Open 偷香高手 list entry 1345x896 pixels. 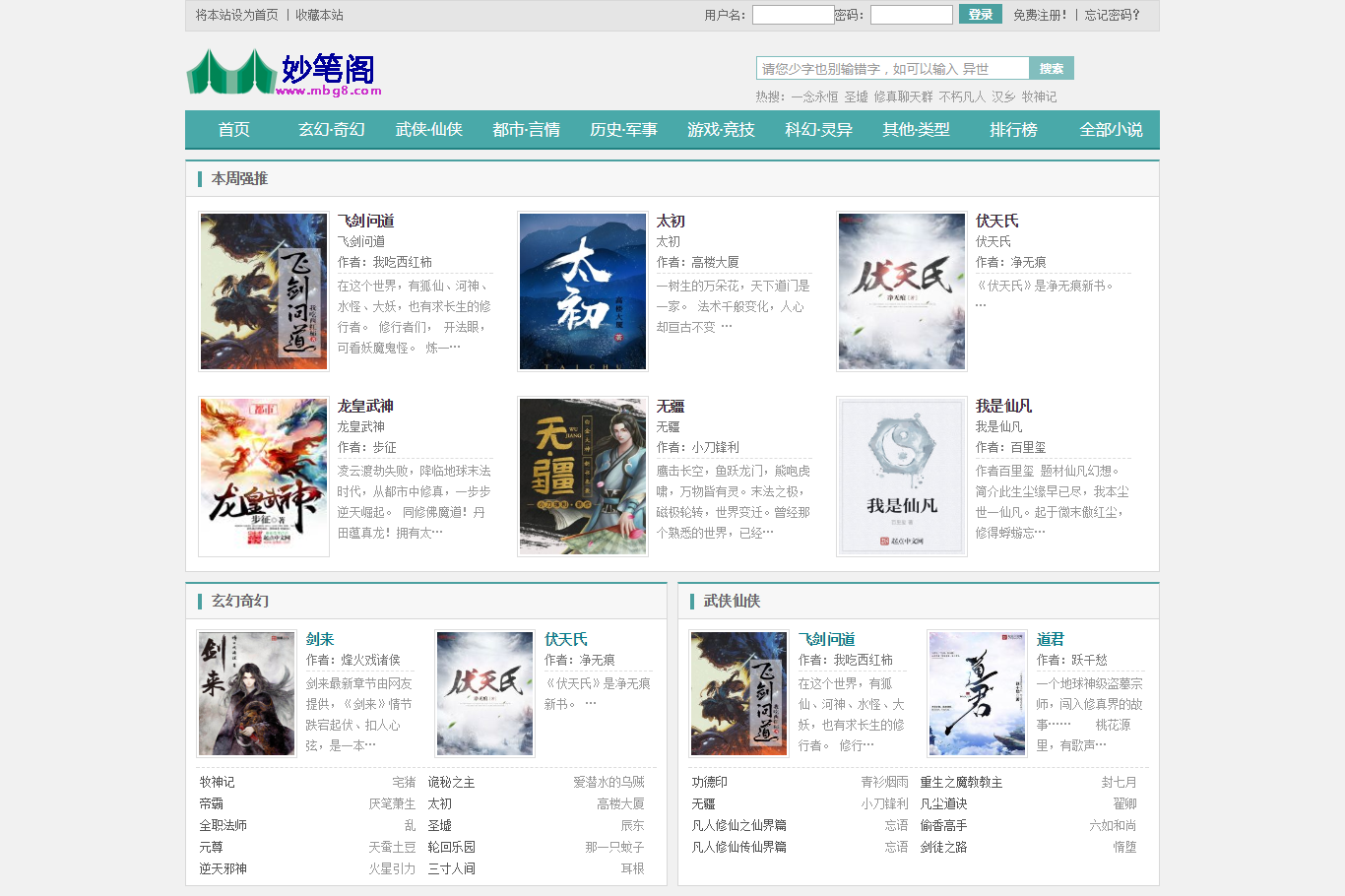(x=944, y=825)
